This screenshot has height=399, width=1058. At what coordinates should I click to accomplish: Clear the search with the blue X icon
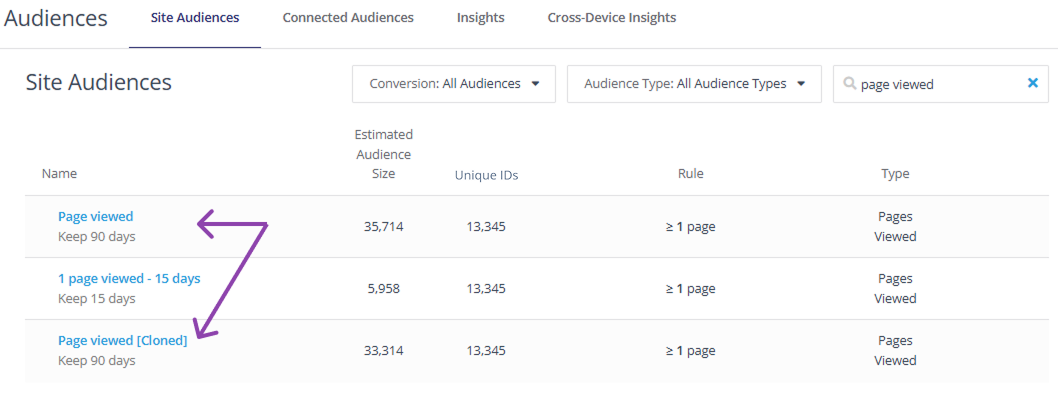pos(1032,83)
